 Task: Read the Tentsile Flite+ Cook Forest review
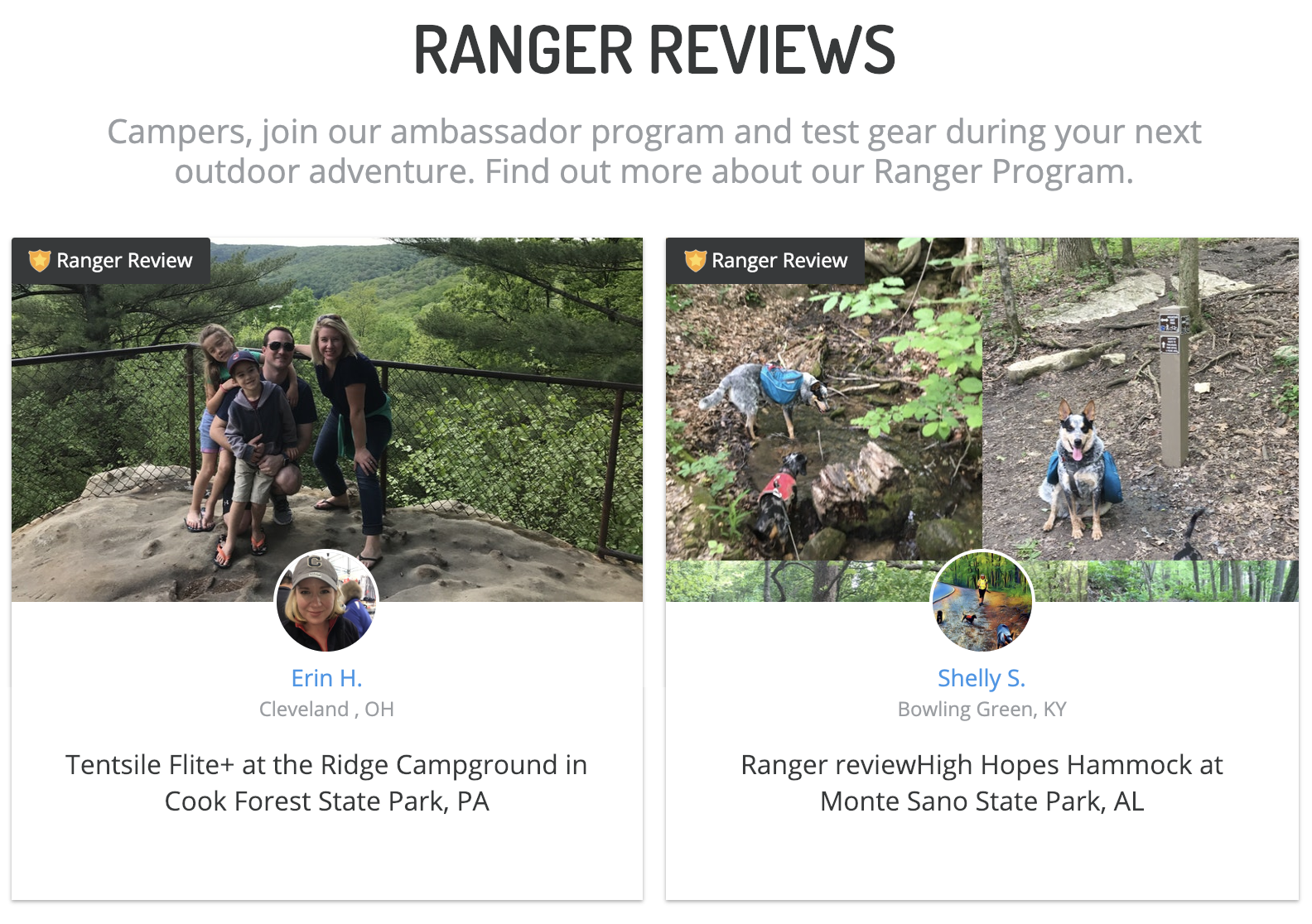[326, 783]
